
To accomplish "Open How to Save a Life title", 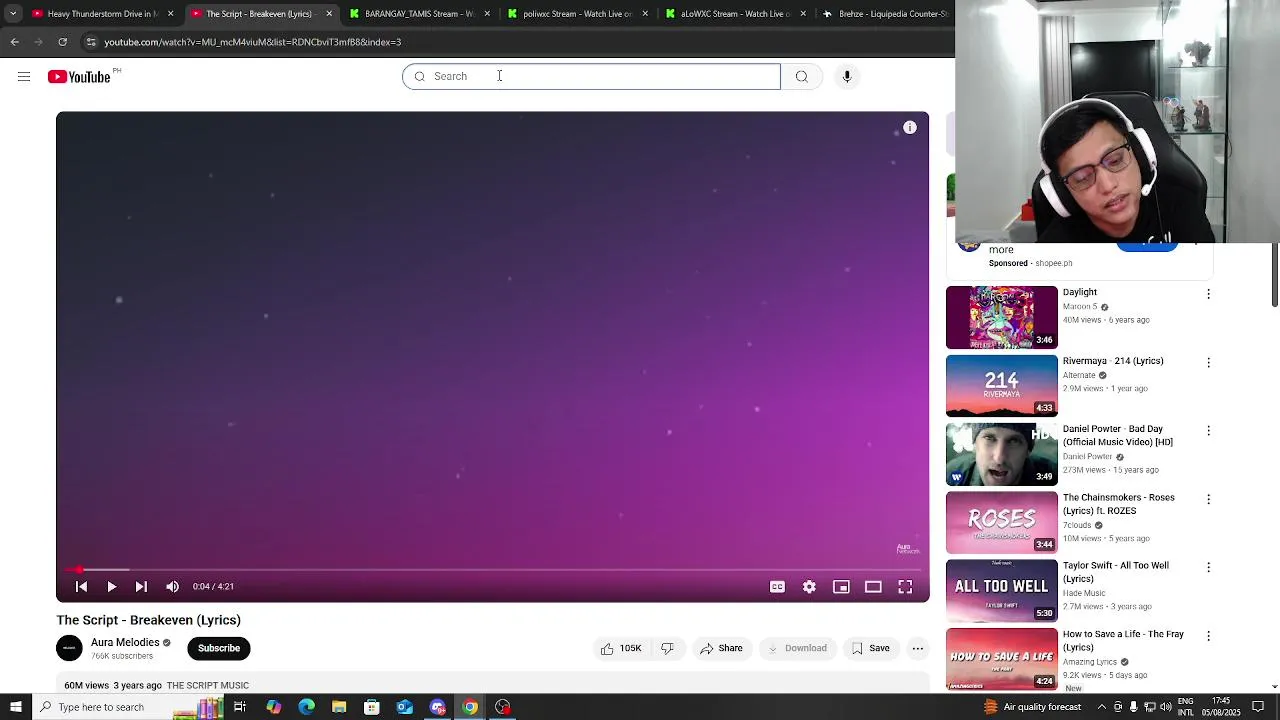I will click(x=1123, y=641).
